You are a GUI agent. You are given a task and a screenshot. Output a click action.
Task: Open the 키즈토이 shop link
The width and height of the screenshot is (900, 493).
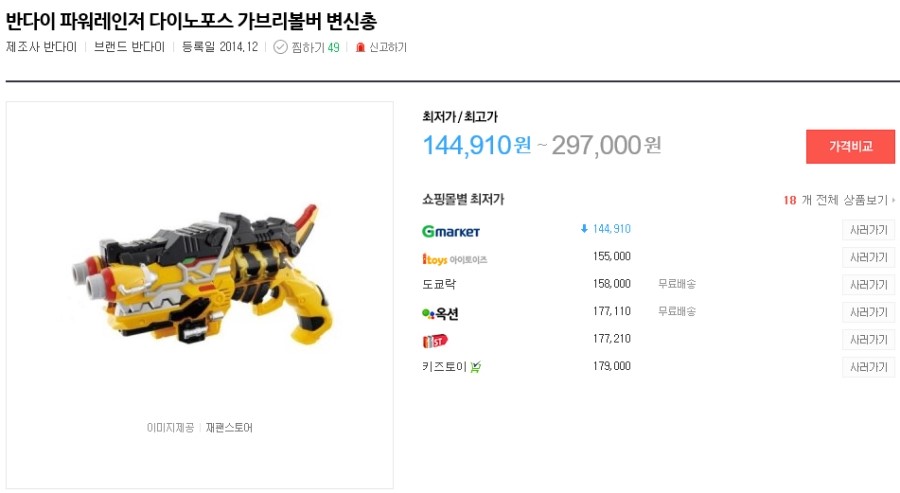[x=444, y=367]
